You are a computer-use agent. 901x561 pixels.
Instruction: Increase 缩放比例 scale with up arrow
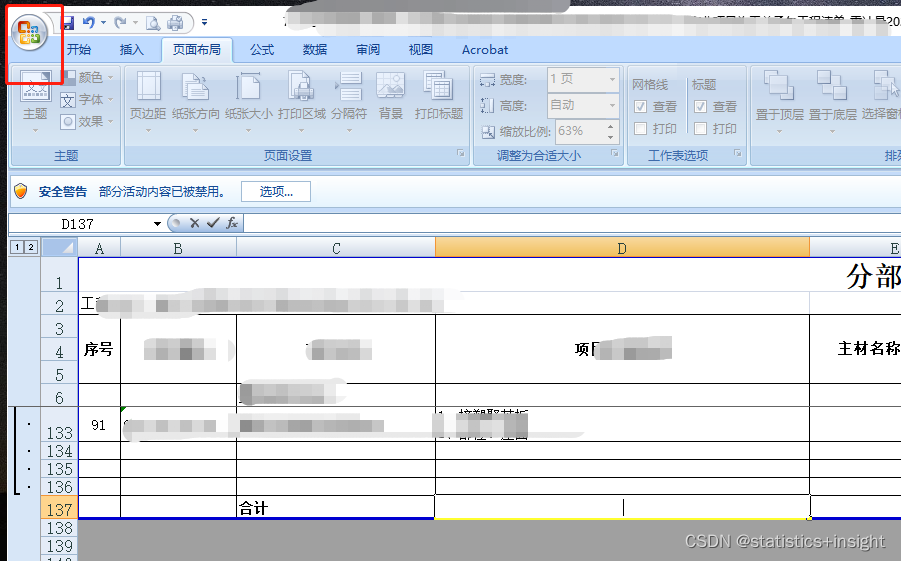610,126
